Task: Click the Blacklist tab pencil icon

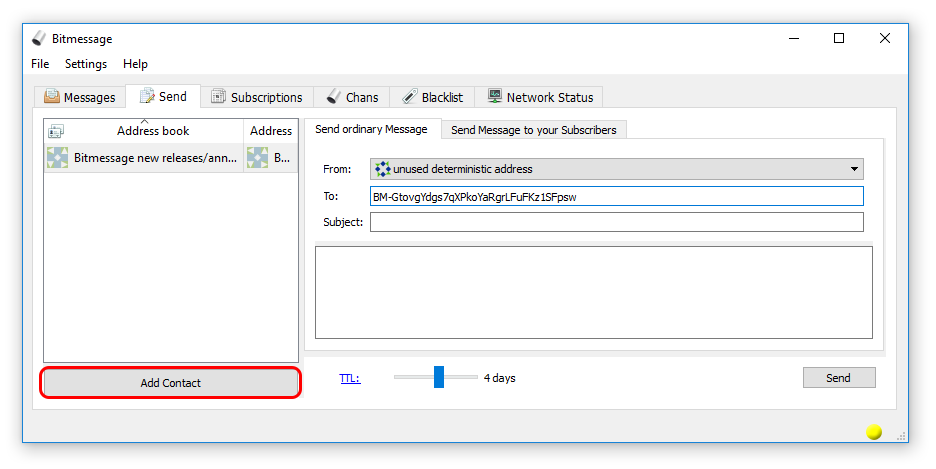Action: coord(410,96)
